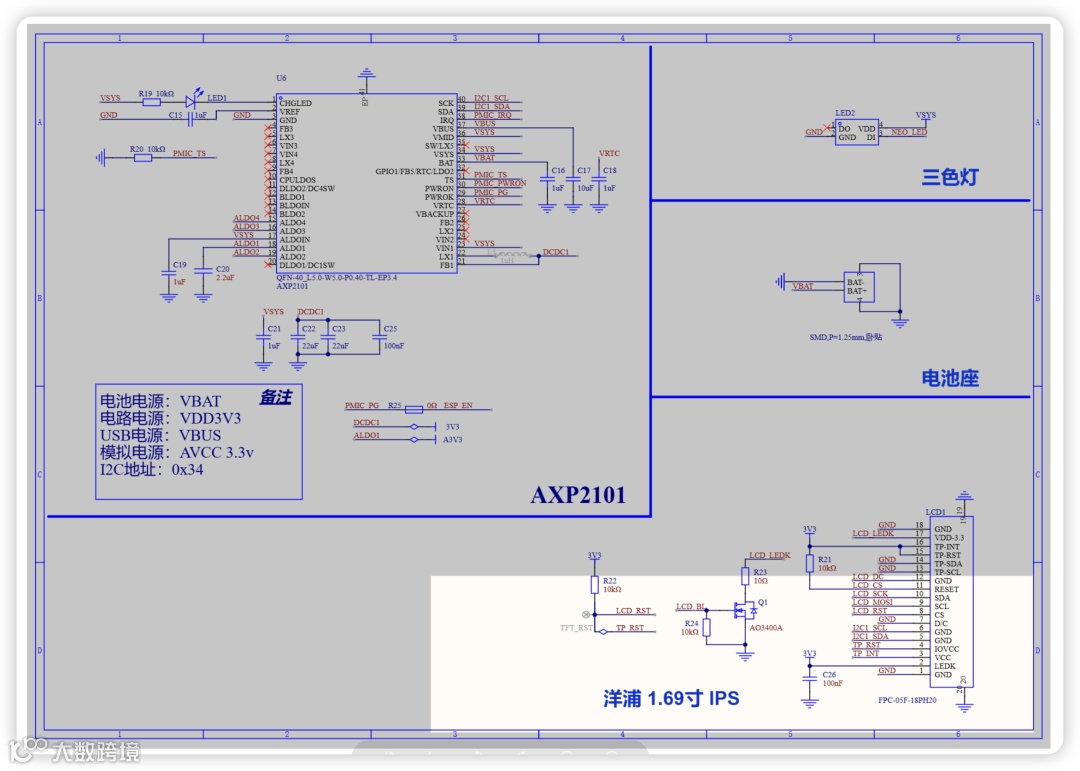
Task: Click the 洋浦 1.69寸 IPS title
Action: tap(671, 699)
